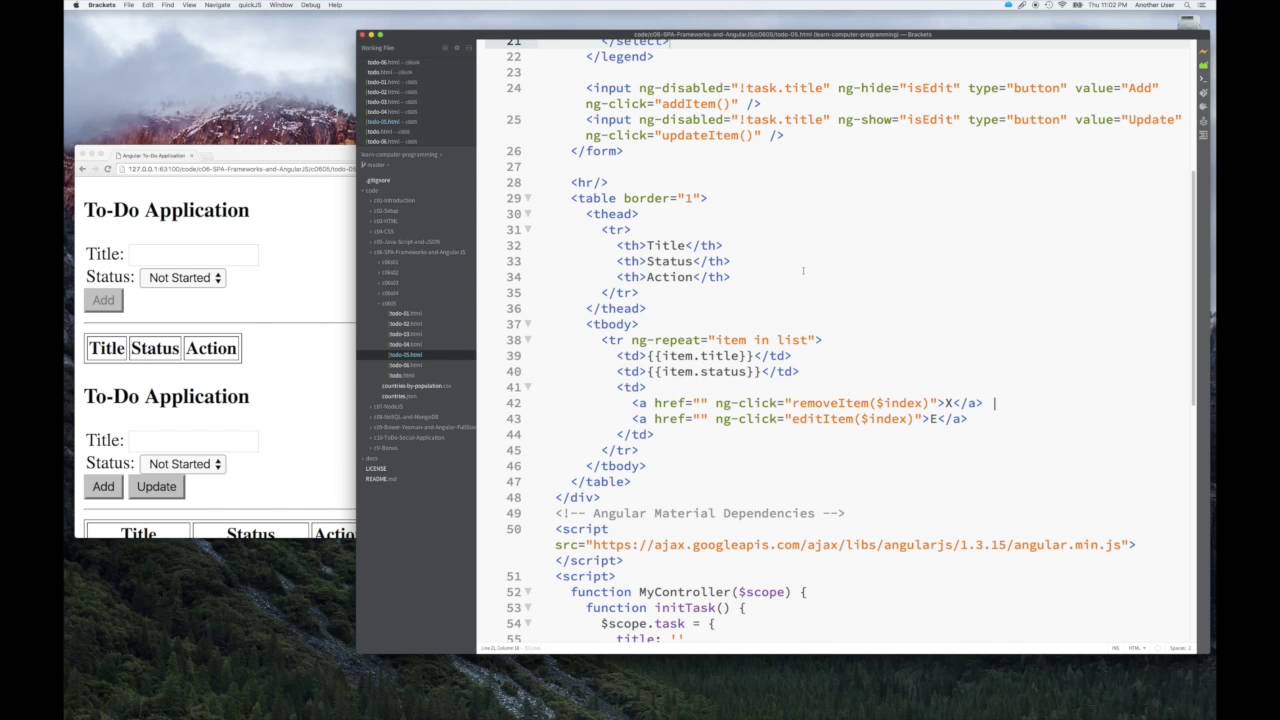The image size is (1280, 720).
Task: Click Spaces: 2 indentation setting in status bar
Action: (1180, 648)
